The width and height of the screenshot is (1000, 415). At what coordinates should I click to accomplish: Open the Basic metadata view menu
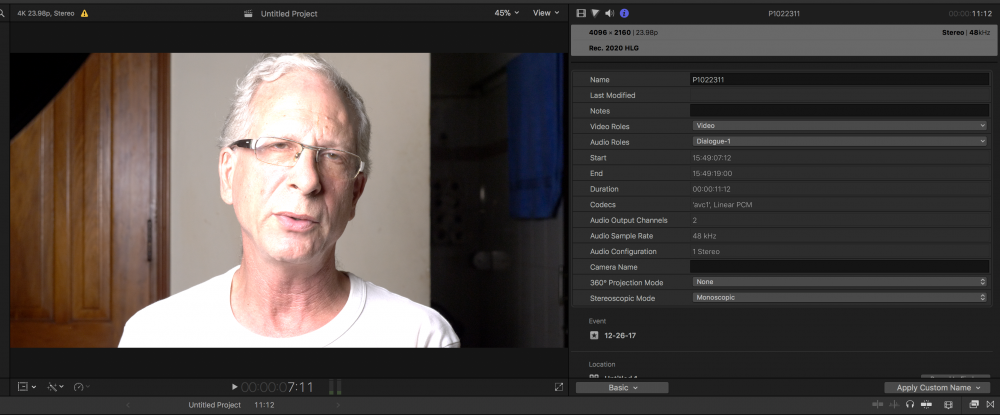point(622,387)
